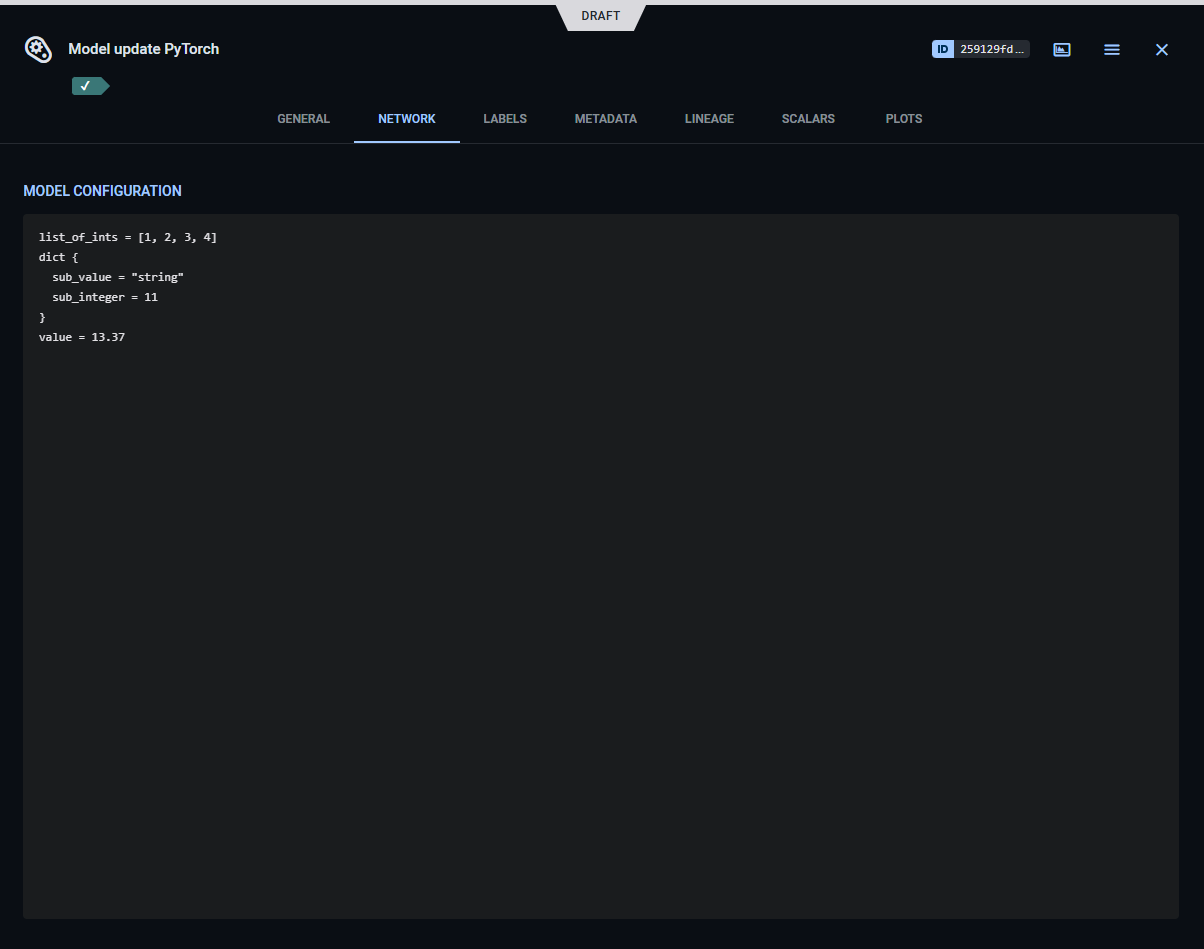Screen dimensions: 1204x949
Task: Click the ID badge icon
Action: tap(941, 48)
